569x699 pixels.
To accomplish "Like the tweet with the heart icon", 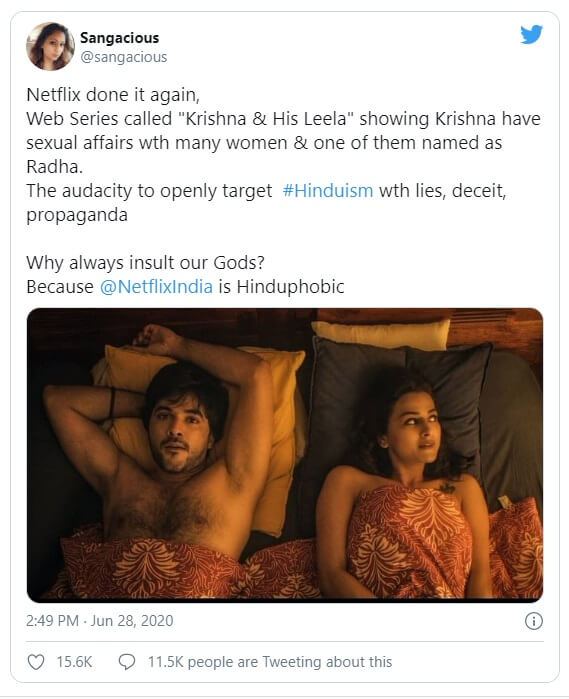I will [x=36, y=662].
